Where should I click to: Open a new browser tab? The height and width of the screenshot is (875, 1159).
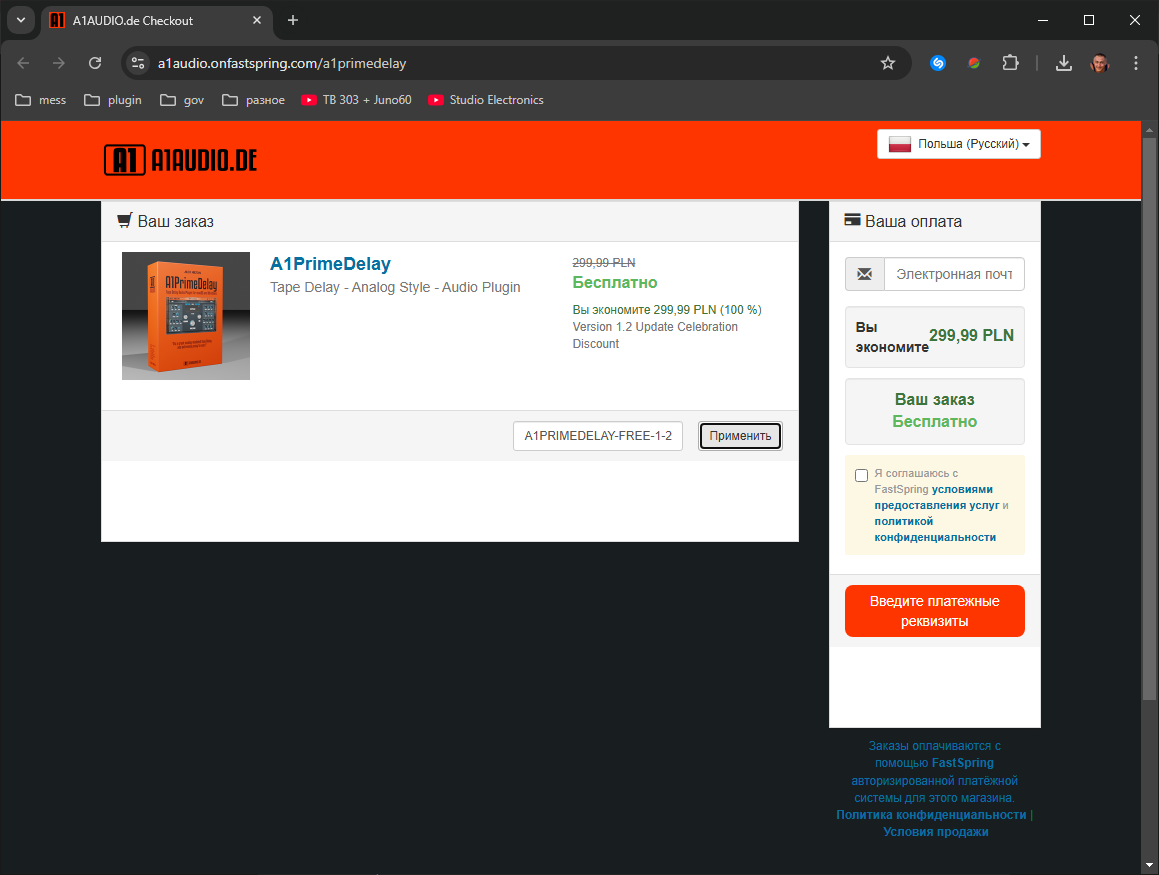coord(293,20)
